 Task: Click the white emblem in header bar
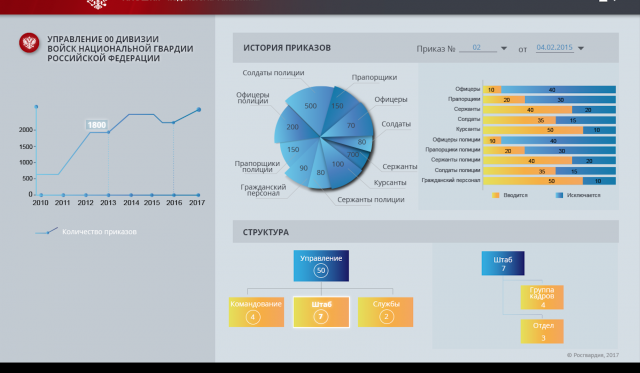(x=97, y=4)
